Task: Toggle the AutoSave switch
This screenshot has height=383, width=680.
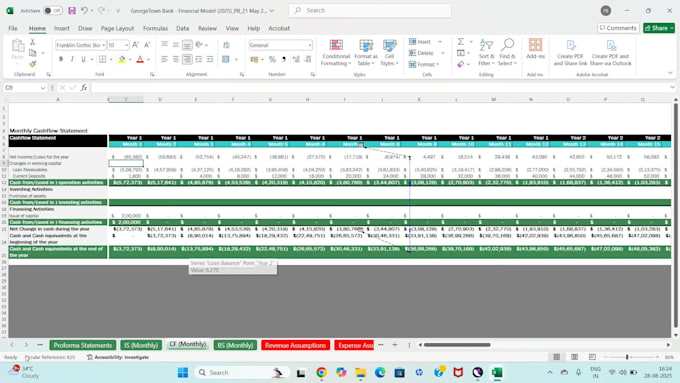Action: tap(53, 10)
